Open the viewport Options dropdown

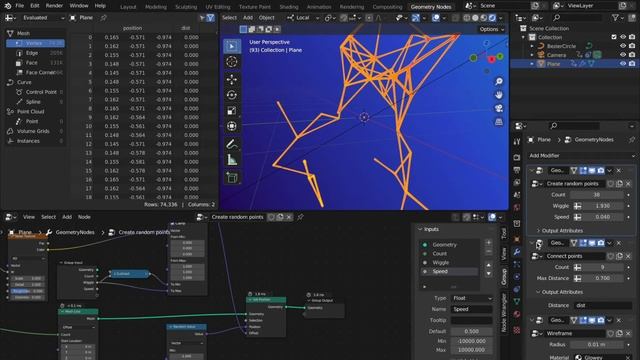tap(491, 29)
